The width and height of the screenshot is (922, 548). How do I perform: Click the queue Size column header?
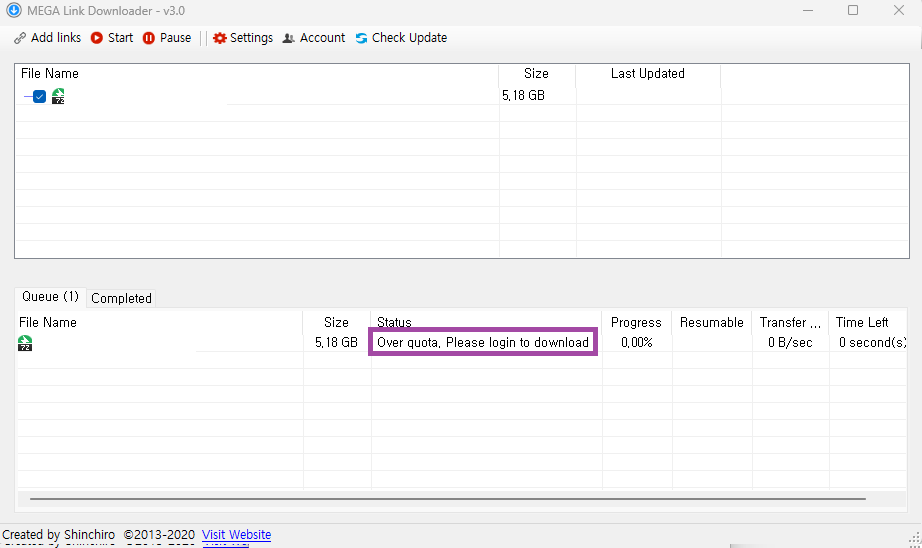click(x=336, y=322)
